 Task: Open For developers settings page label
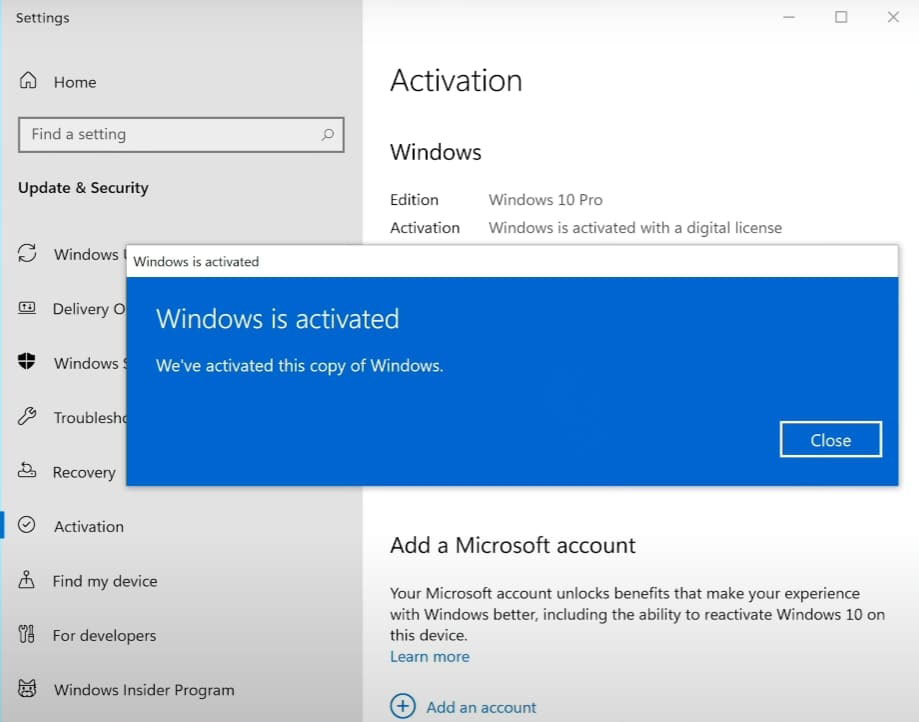105,636
